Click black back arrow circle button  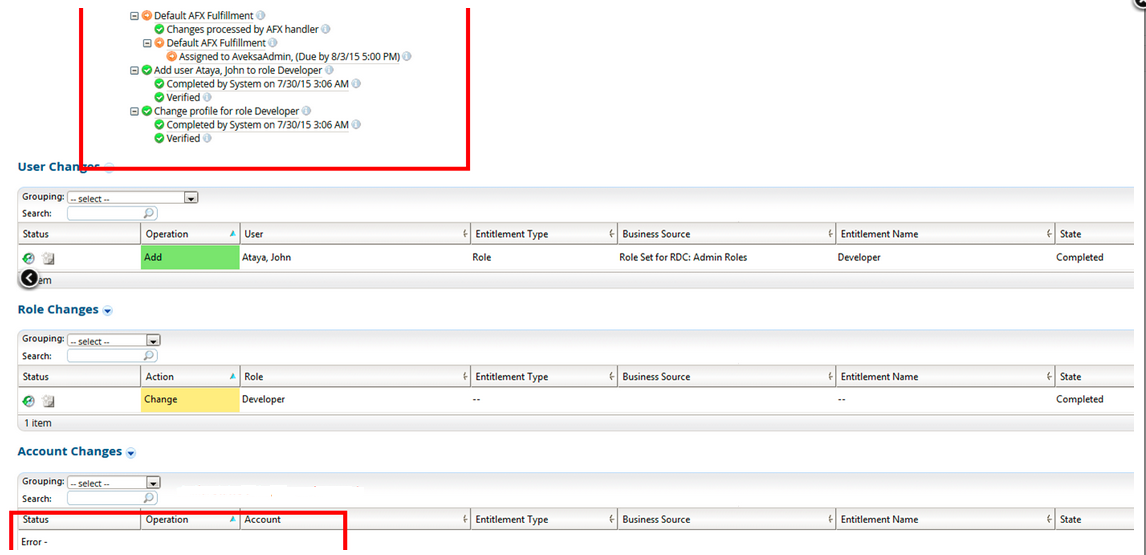(x=29, y=278)
